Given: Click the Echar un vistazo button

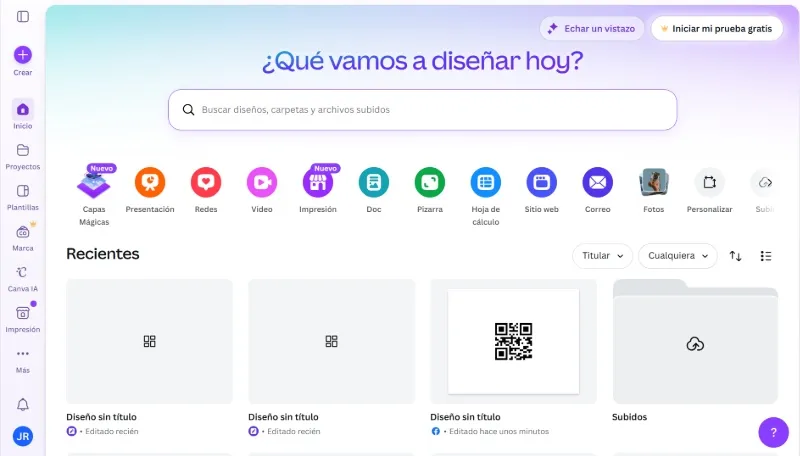Looking at the screenshot, I should tap(592, 29).
